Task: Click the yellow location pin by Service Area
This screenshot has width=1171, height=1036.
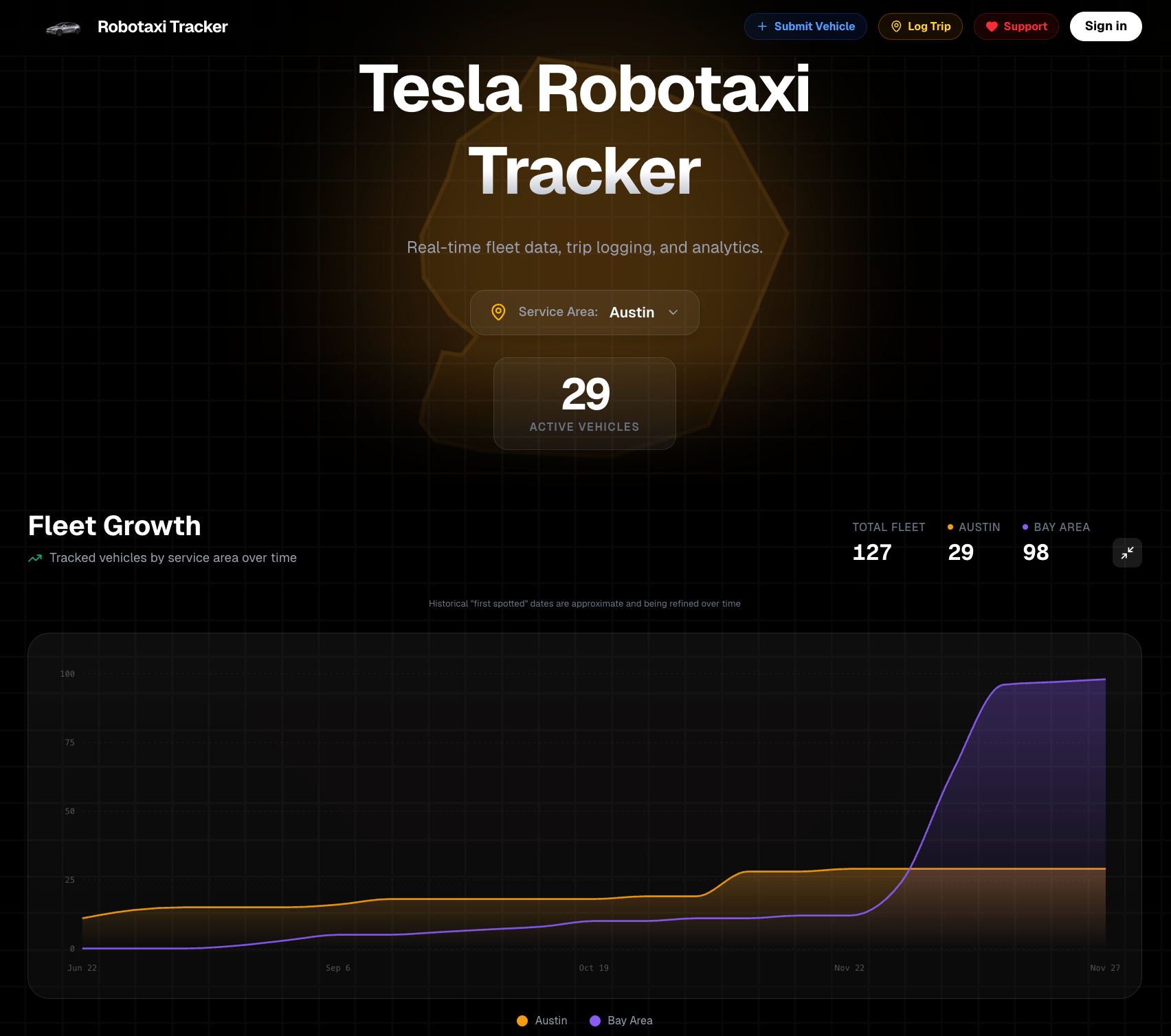Action: [x=499, y=312]
